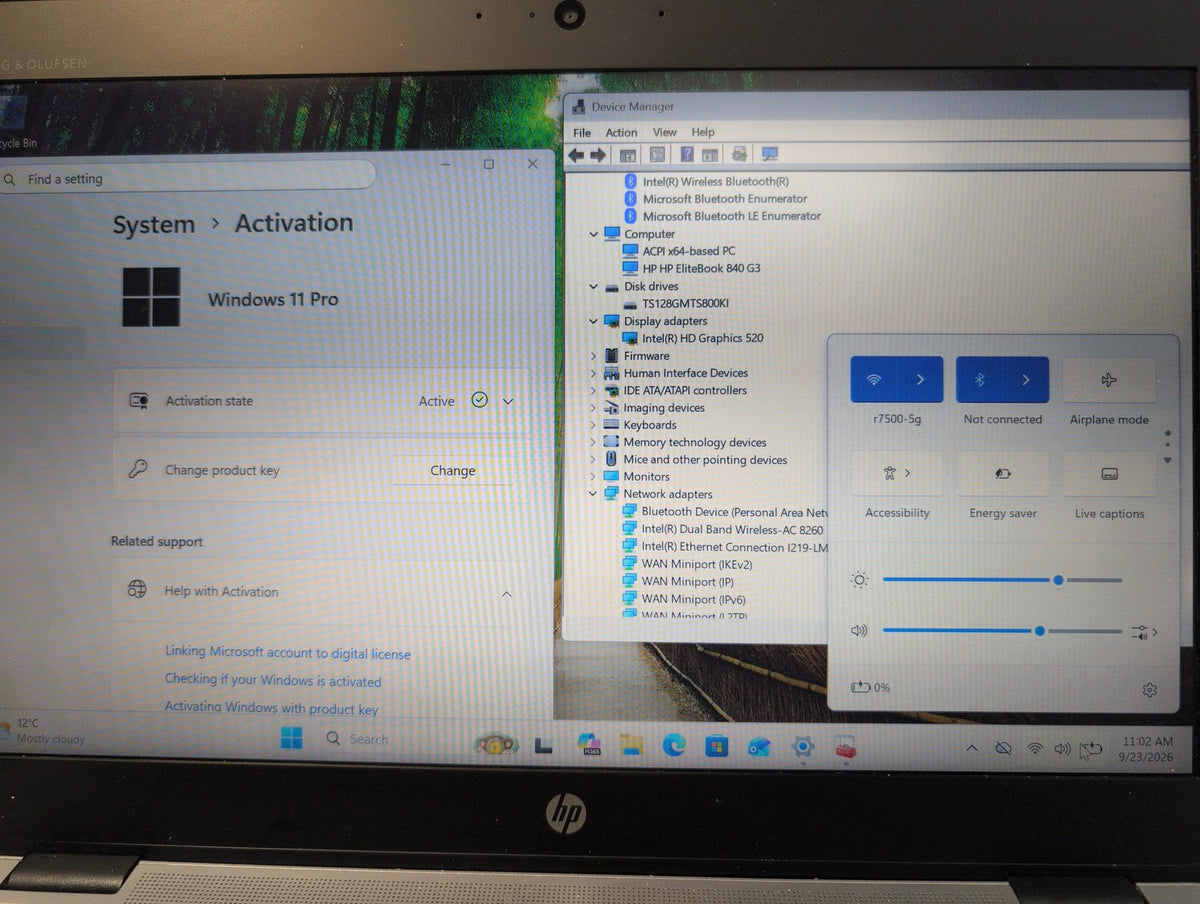Open Microsoft 365 Copilot from the taskbar
Viewport: 1200px width, 904px height.
point(588,745)
